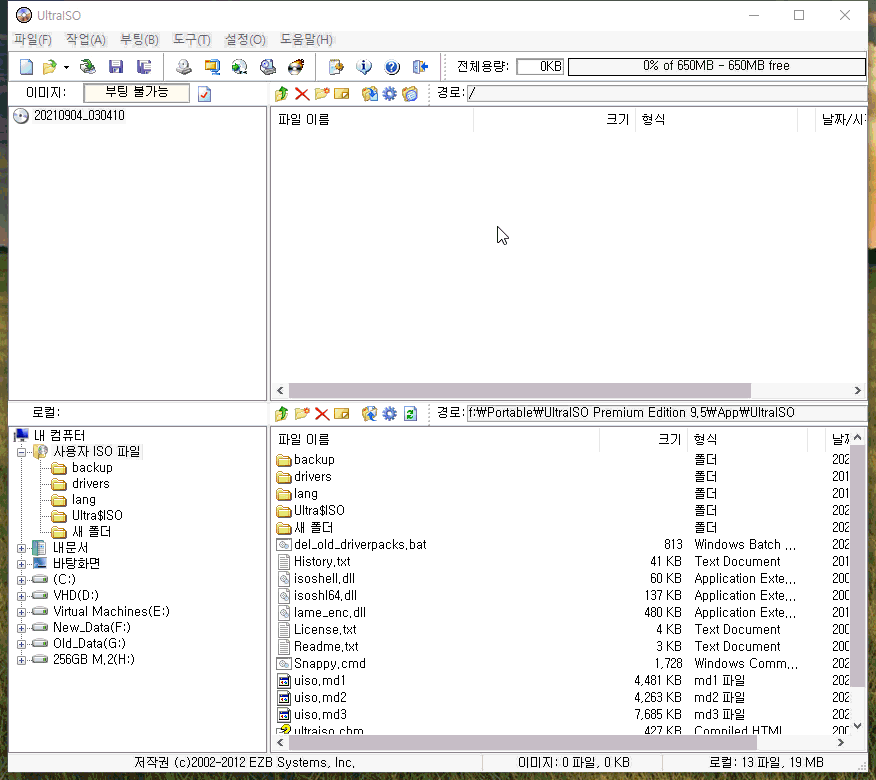This screenshot has height=780, width=876.
Task: Click the Add to image icon in local toolbar
Action: pos(369,413)
